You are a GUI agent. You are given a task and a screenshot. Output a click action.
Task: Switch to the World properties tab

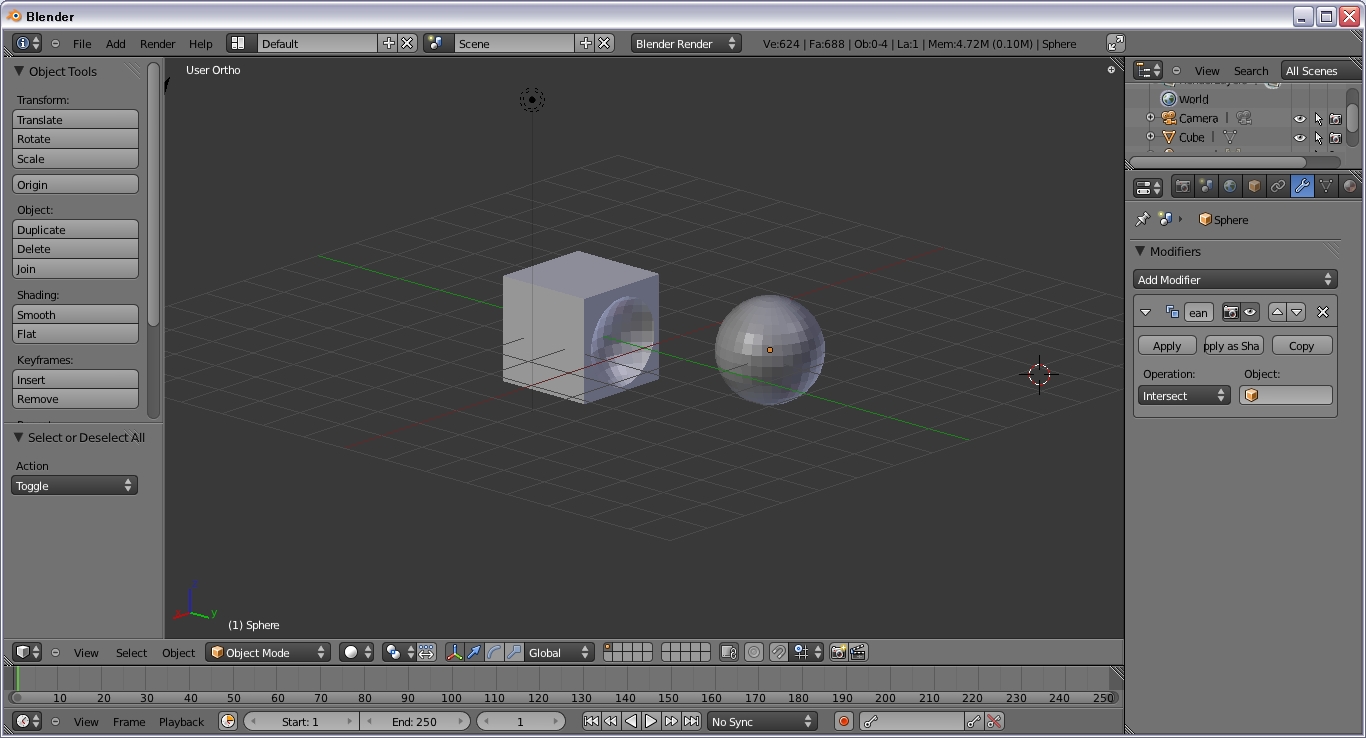click(x=1230, y=185)
